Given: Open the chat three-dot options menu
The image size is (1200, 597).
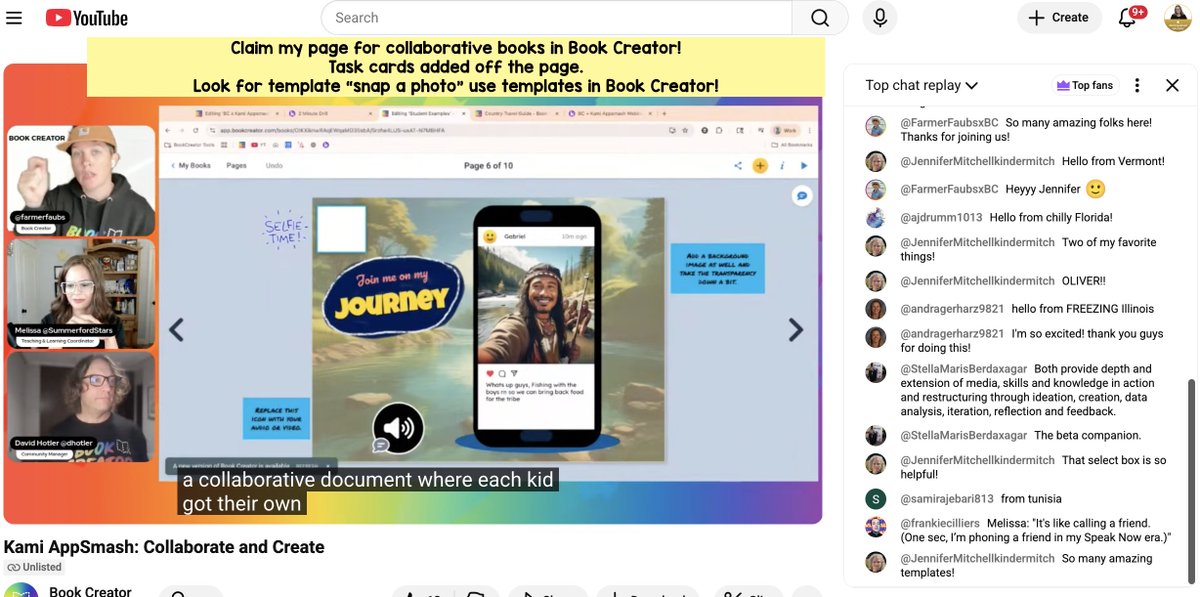Looking at the screenshot, I should tap(1137, 85).
